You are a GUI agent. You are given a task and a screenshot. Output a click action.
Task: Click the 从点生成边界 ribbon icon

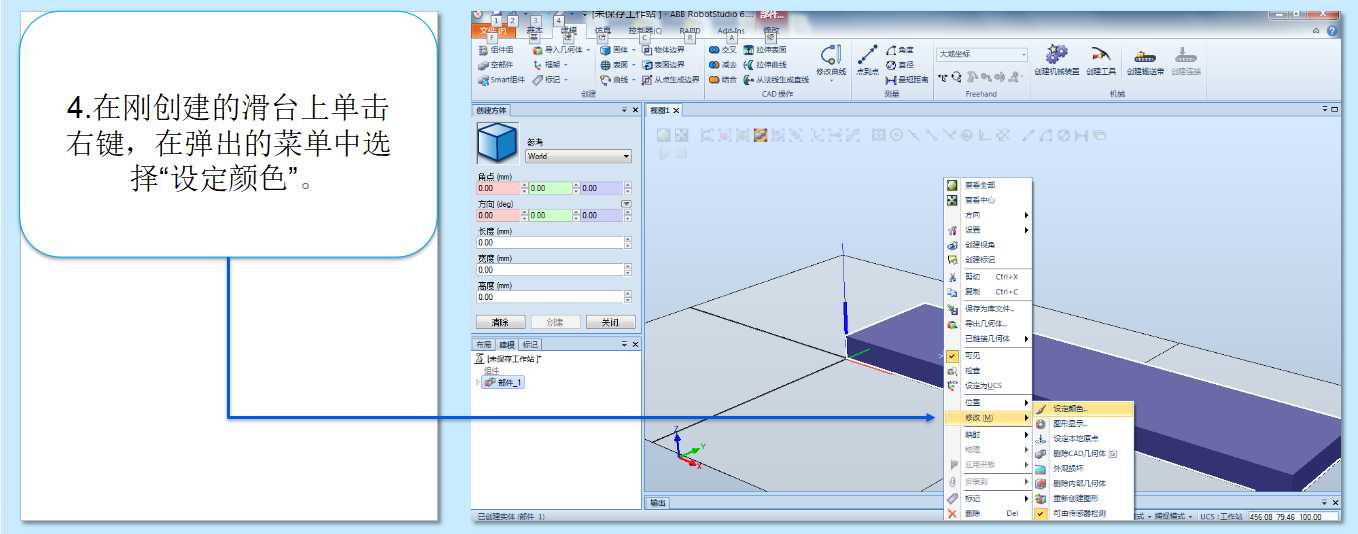point(647,80)
